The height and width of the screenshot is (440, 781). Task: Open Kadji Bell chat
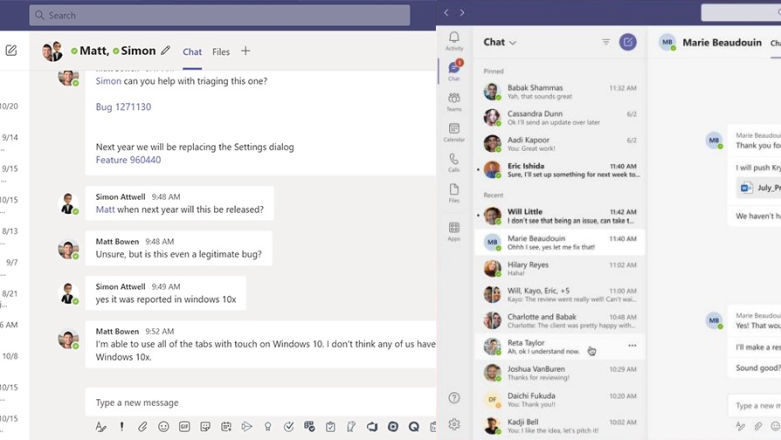(x=560, y=426)
